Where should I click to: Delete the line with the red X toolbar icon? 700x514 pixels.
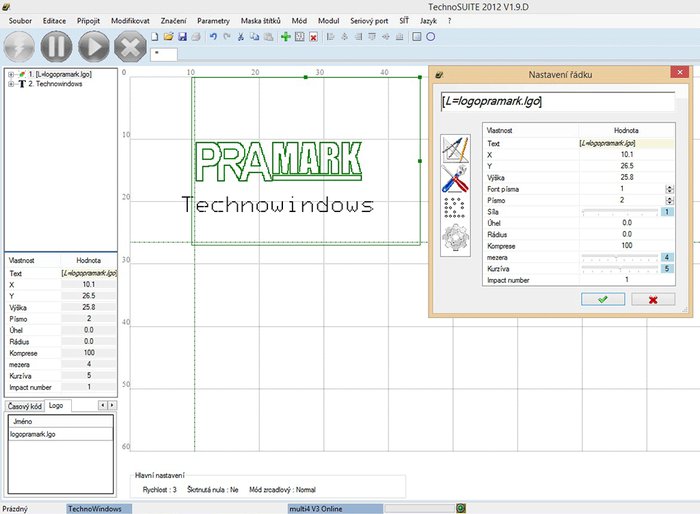click(x=313, y=37)
